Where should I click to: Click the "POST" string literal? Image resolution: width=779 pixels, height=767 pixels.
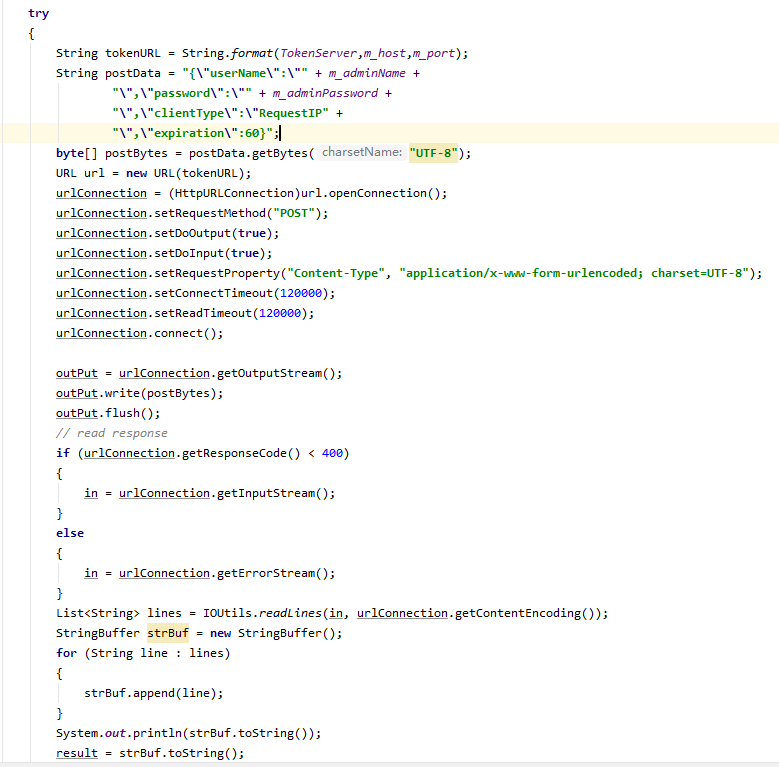click(294, 213)
